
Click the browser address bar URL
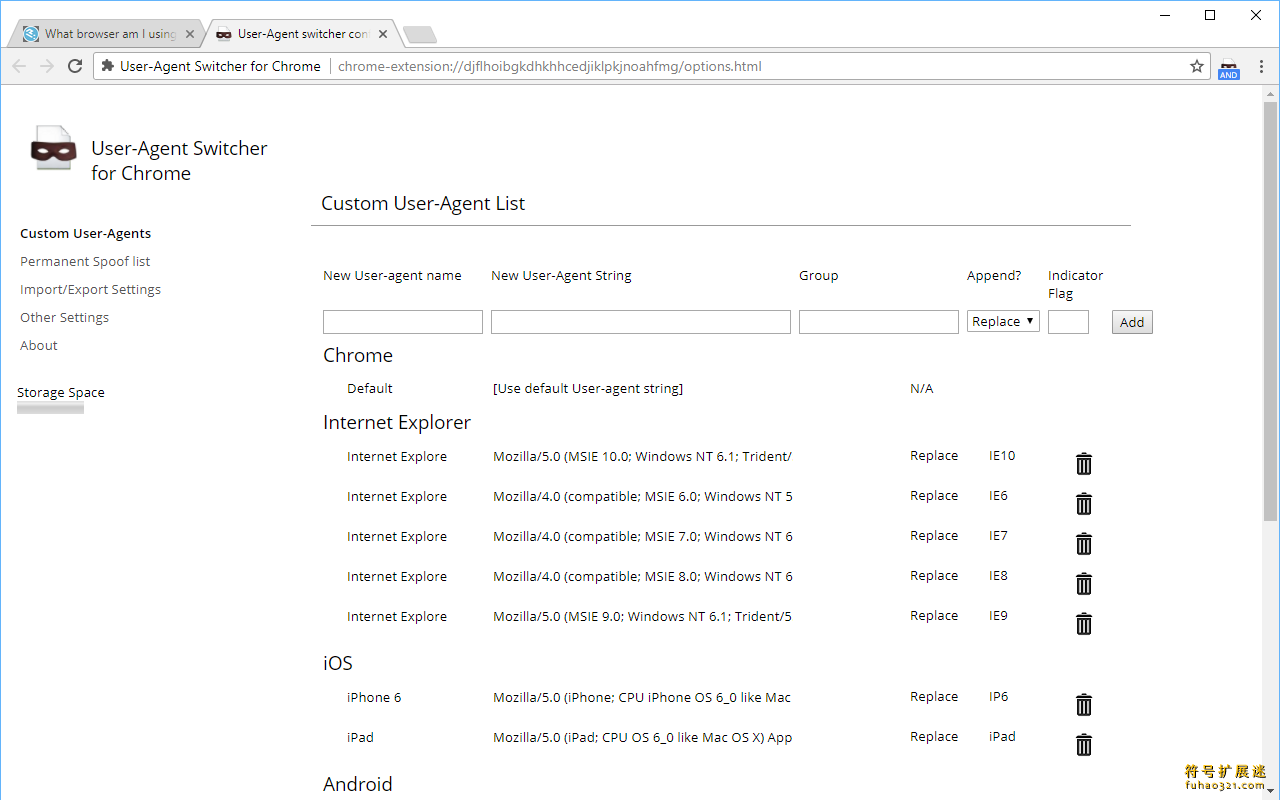[x=550, y=66]
